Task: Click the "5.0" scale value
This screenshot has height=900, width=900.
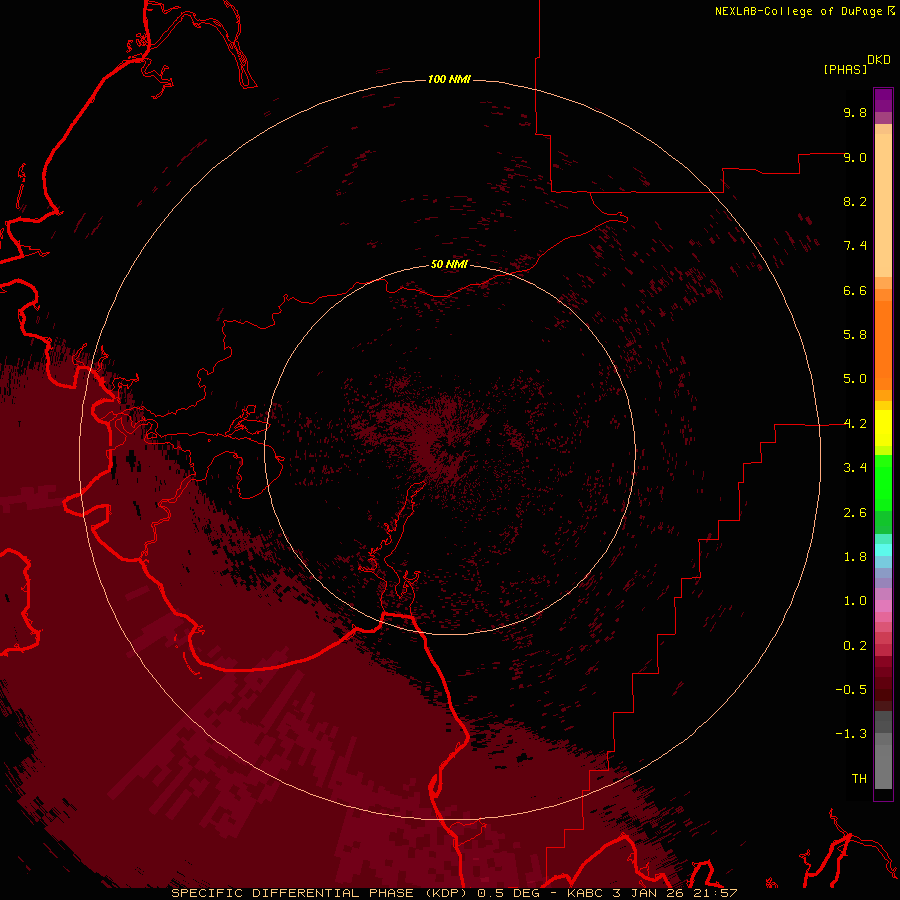Action: (x=855, y=379)
